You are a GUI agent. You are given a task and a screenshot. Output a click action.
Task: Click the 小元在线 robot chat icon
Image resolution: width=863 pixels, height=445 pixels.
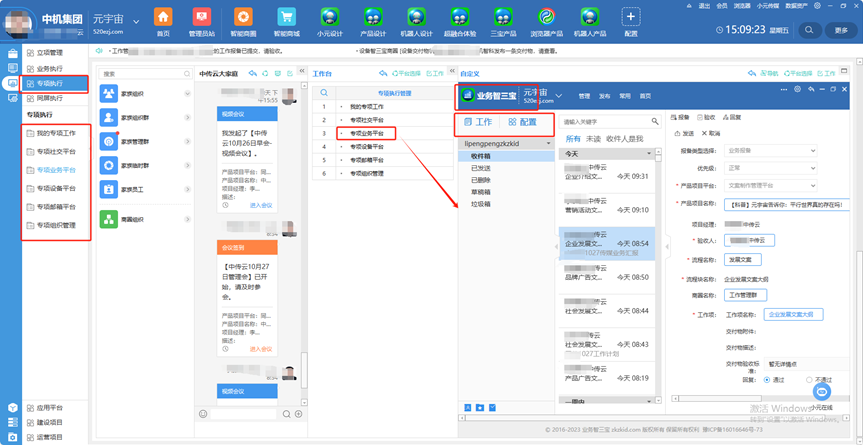pyautogui.click(x=822, y=391)
